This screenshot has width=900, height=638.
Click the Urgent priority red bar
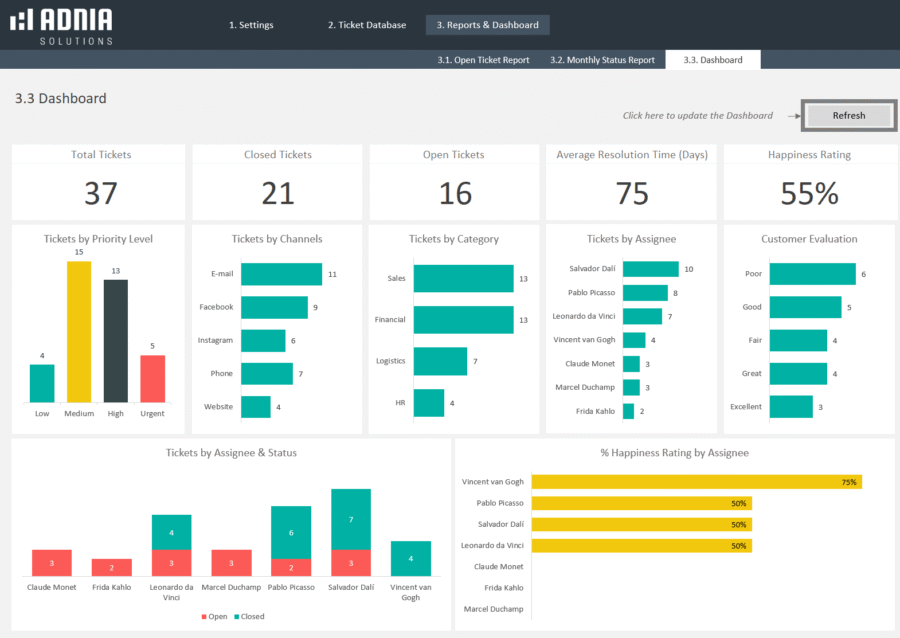[150, 380]
